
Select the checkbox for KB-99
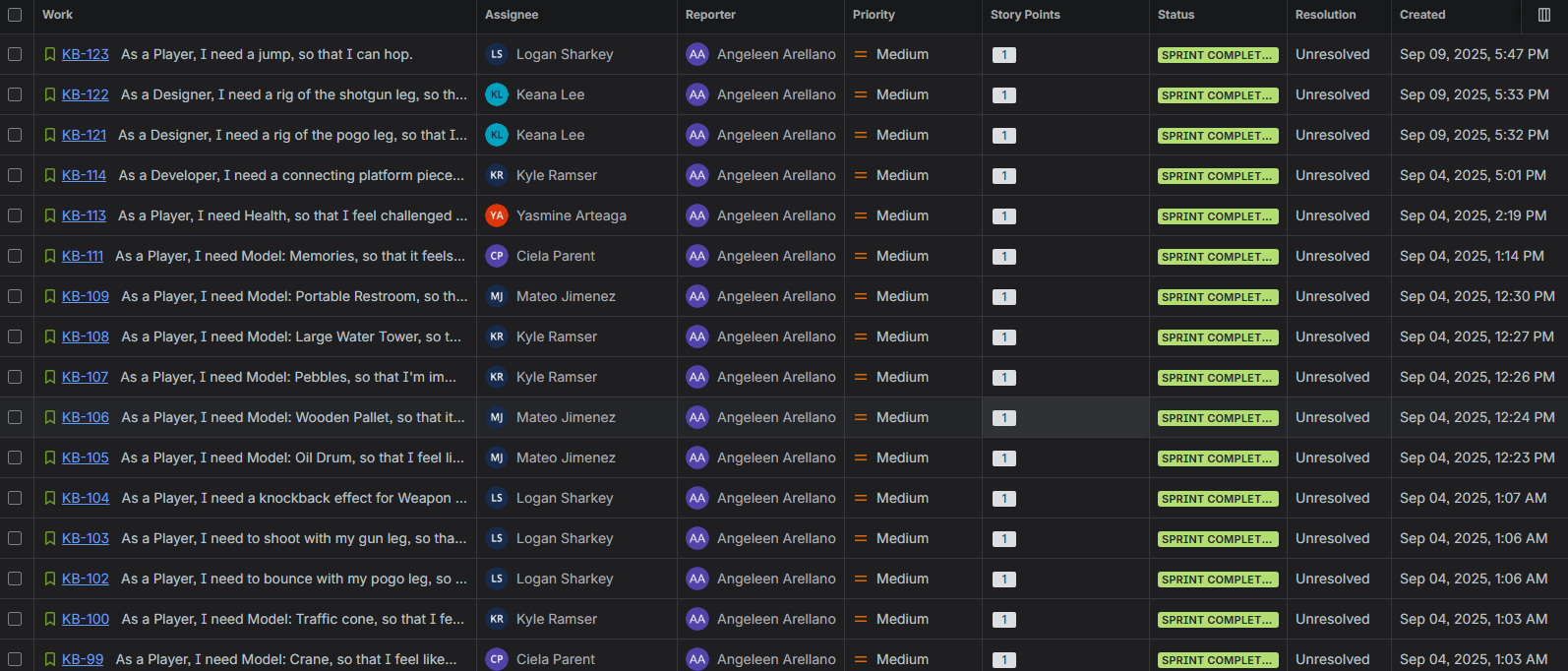point(15,659)
